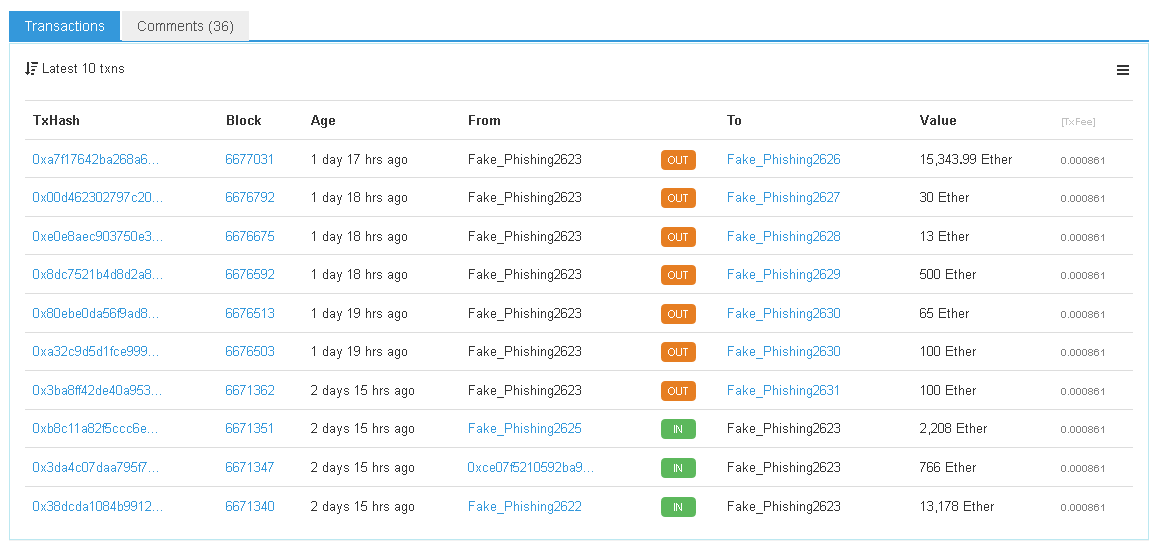Open sender address Fake_Phishing2622

pyautogui.click(x=524, y=507)
